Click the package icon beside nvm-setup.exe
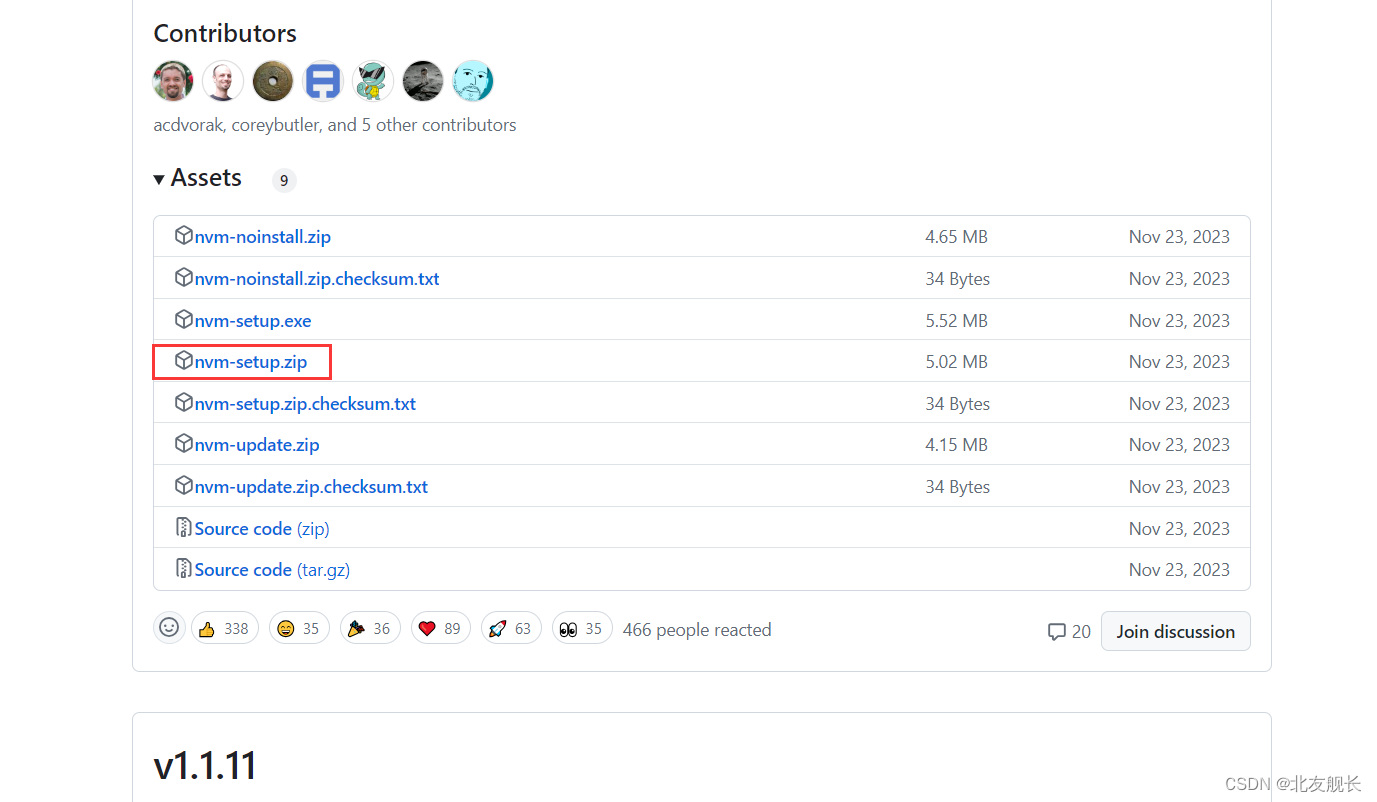 click(183, 320)
